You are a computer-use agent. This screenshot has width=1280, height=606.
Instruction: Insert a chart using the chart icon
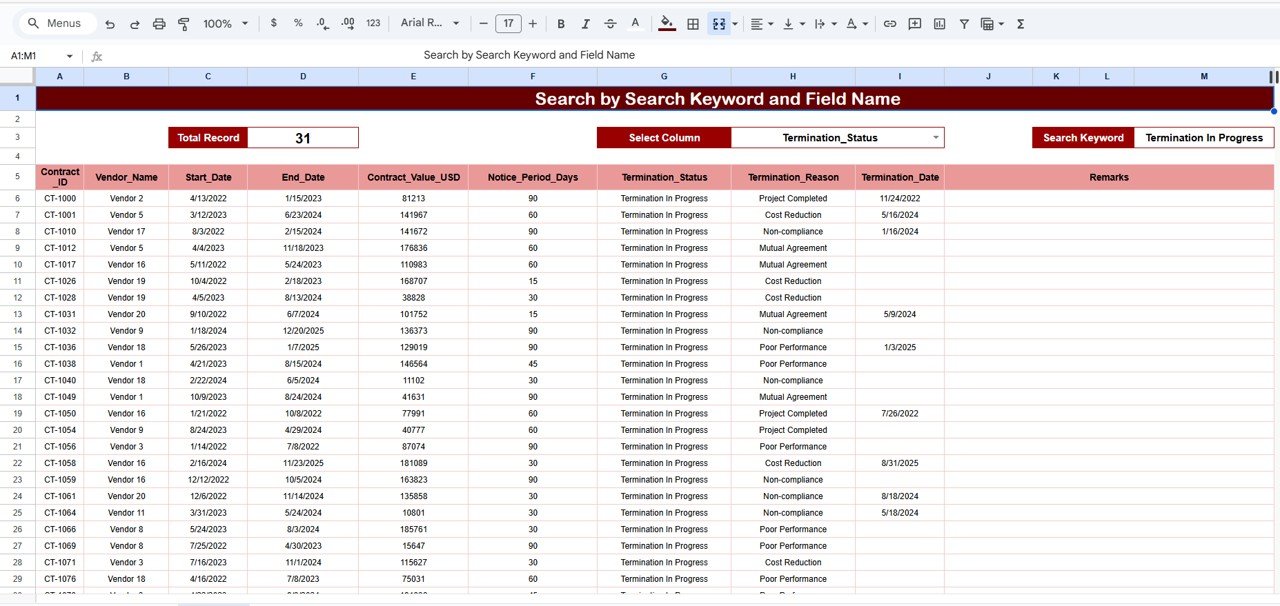939,23
